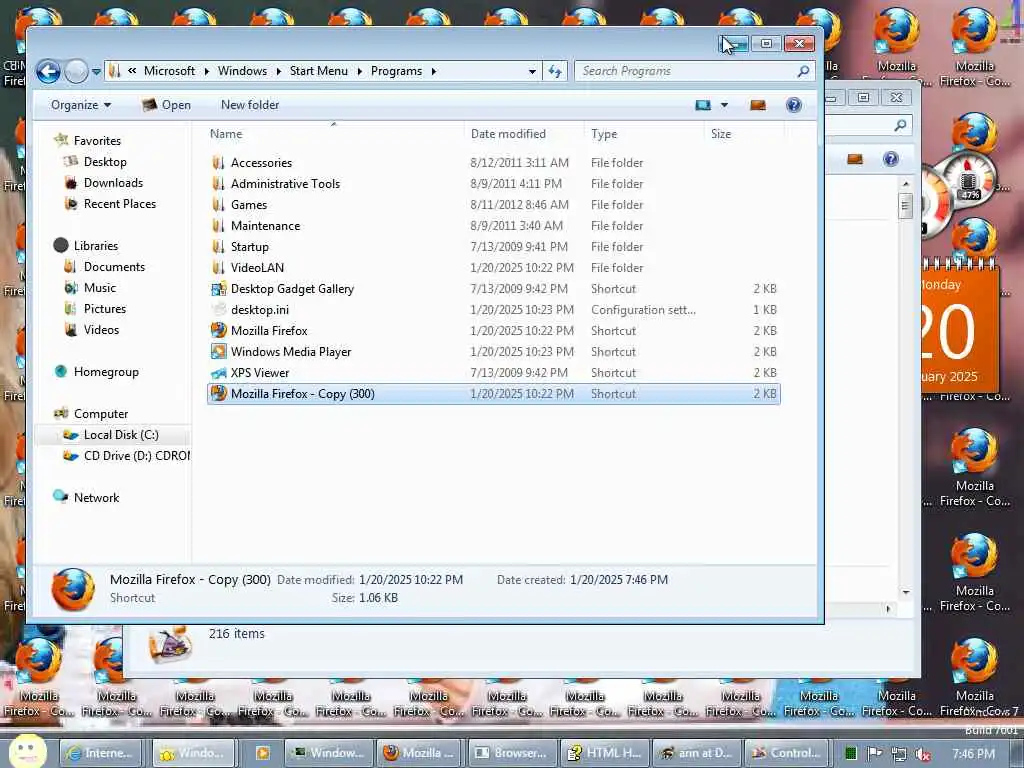This screenshot has width=1024, height=768.
Task: Select the Mozilla Firefox shortcut icon
Action: [x=219, y=330]
